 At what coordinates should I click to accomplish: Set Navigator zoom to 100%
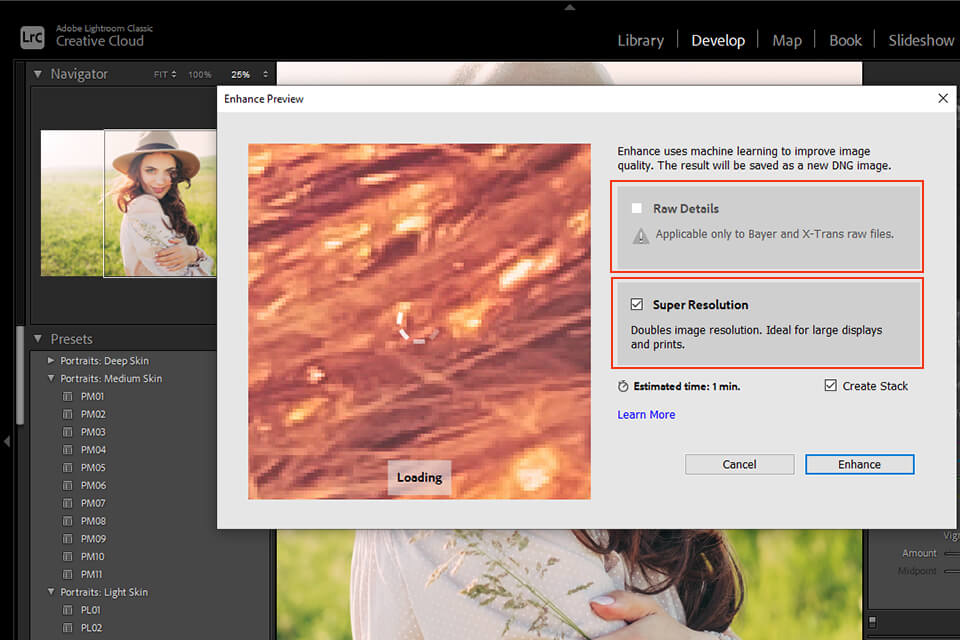(x=200, y=74)
